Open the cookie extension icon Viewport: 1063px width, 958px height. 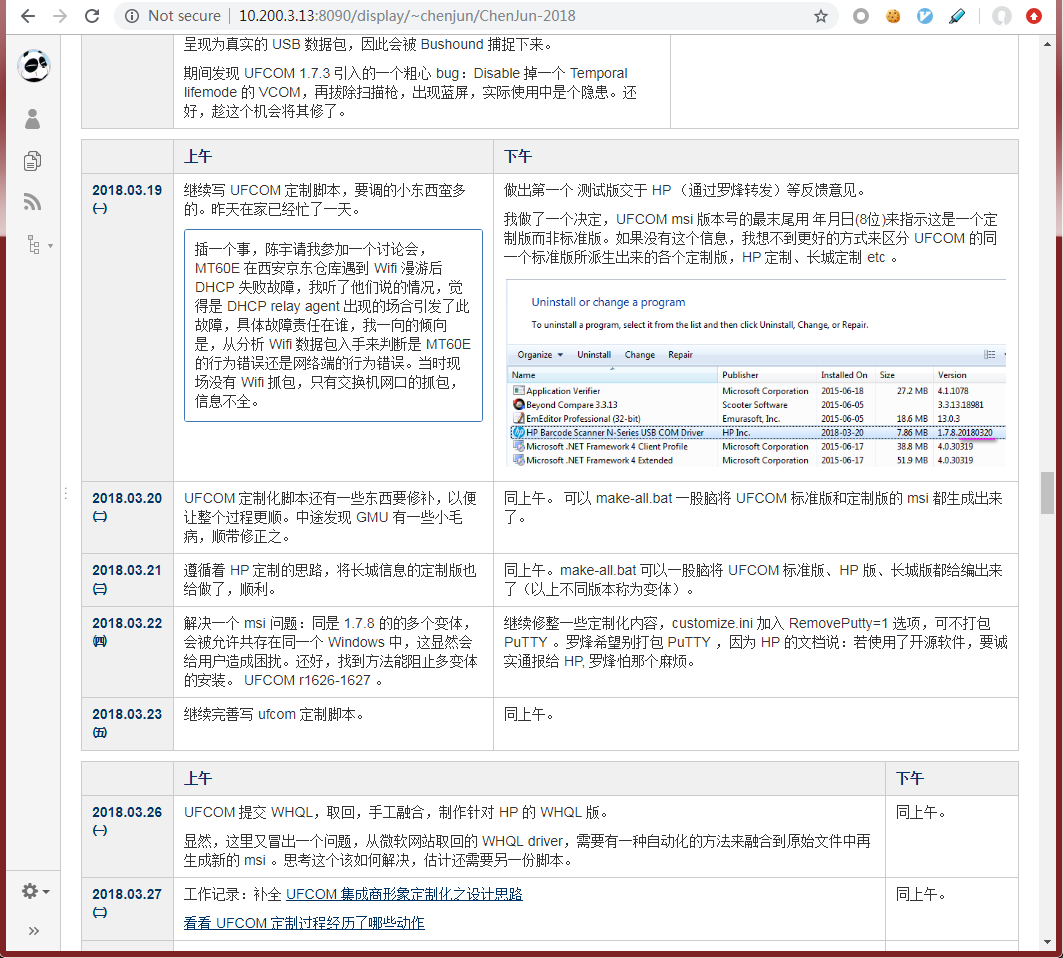[x=894, y=16]
